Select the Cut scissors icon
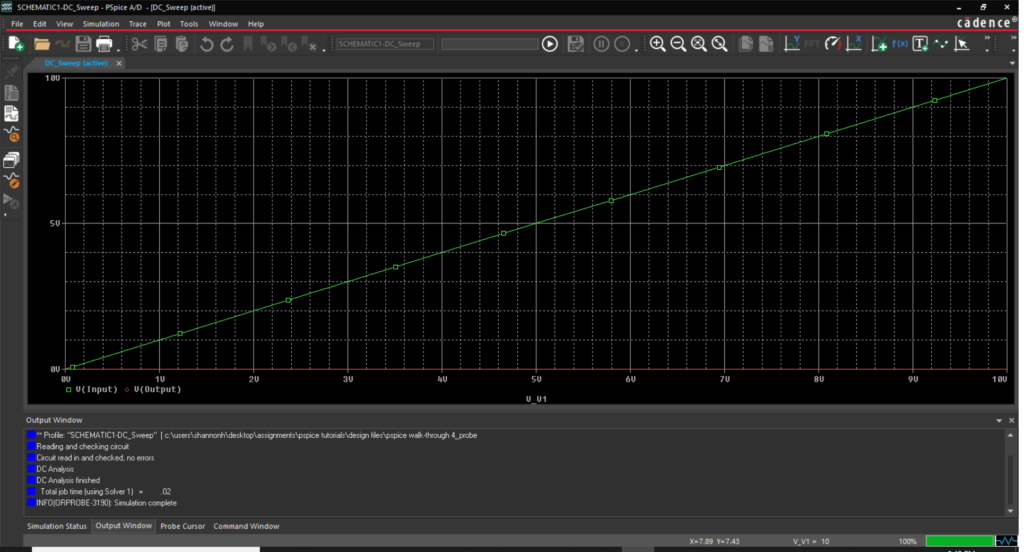Viewport: 1024px width, 552px height. (139, 44)
